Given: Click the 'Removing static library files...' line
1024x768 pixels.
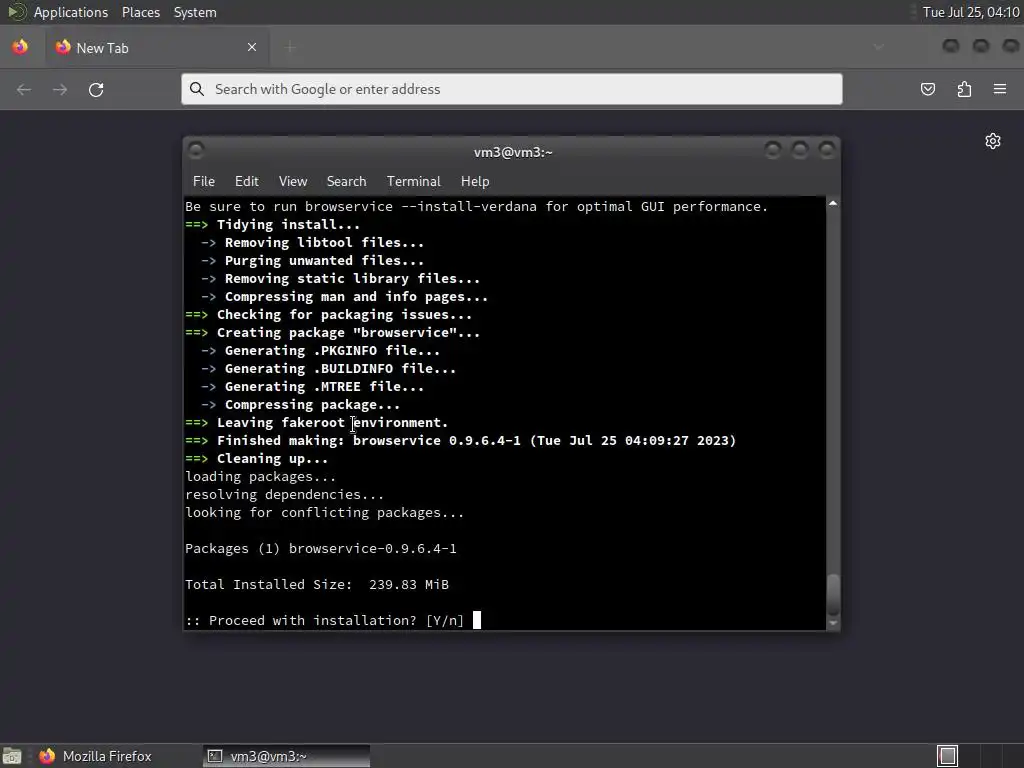Looking at the screenshot, I should click(x=340, y=279).
